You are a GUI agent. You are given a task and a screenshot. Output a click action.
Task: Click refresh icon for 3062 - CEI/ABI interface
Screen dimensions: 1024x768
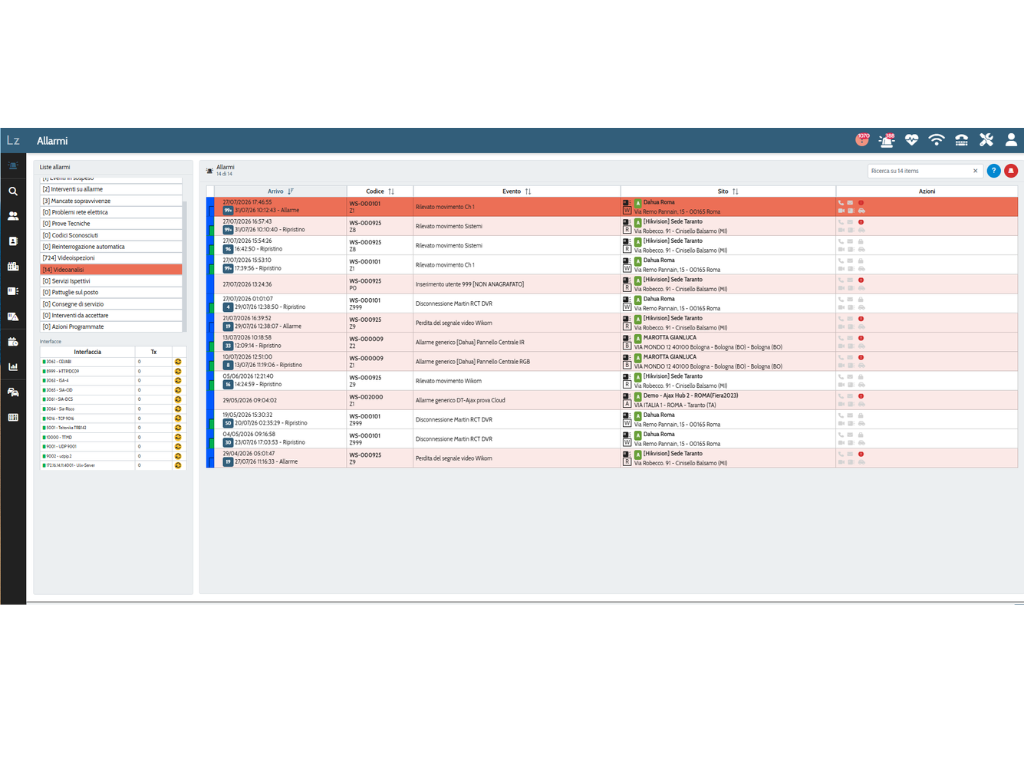click(x=178, y=362)
